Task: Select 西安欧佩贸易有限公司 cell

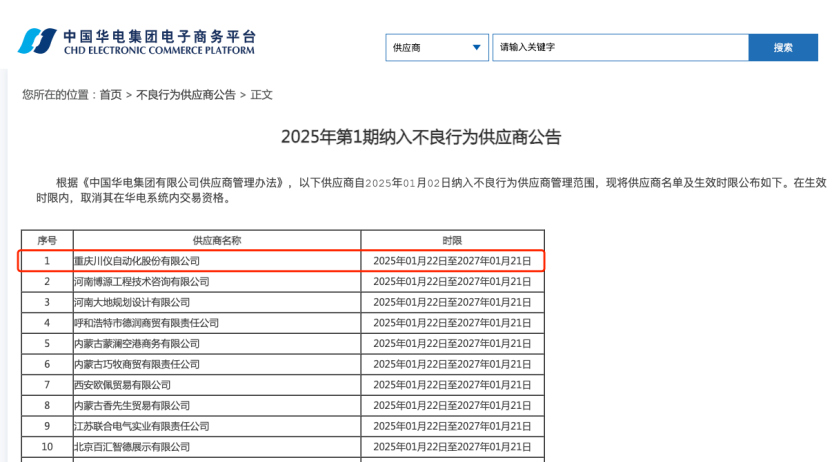Action: [x=216, y=385]
